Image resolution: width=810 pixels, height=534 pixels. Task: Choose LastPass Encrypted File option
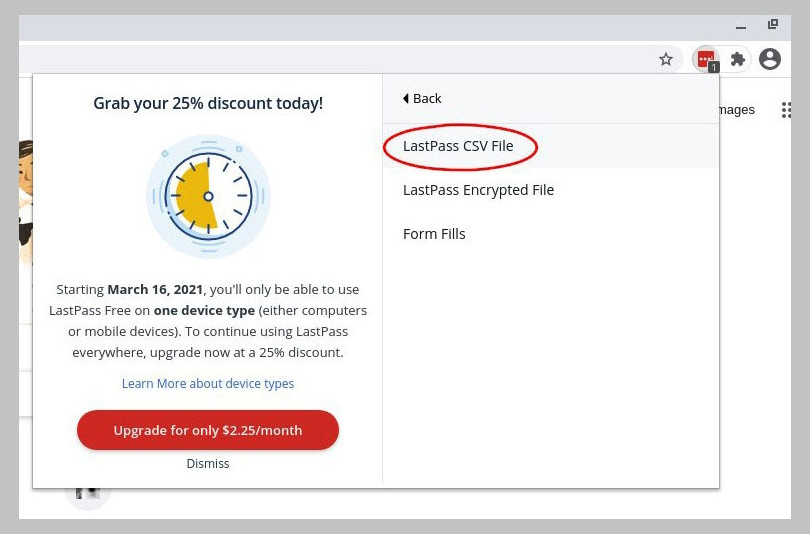[478, 190]
